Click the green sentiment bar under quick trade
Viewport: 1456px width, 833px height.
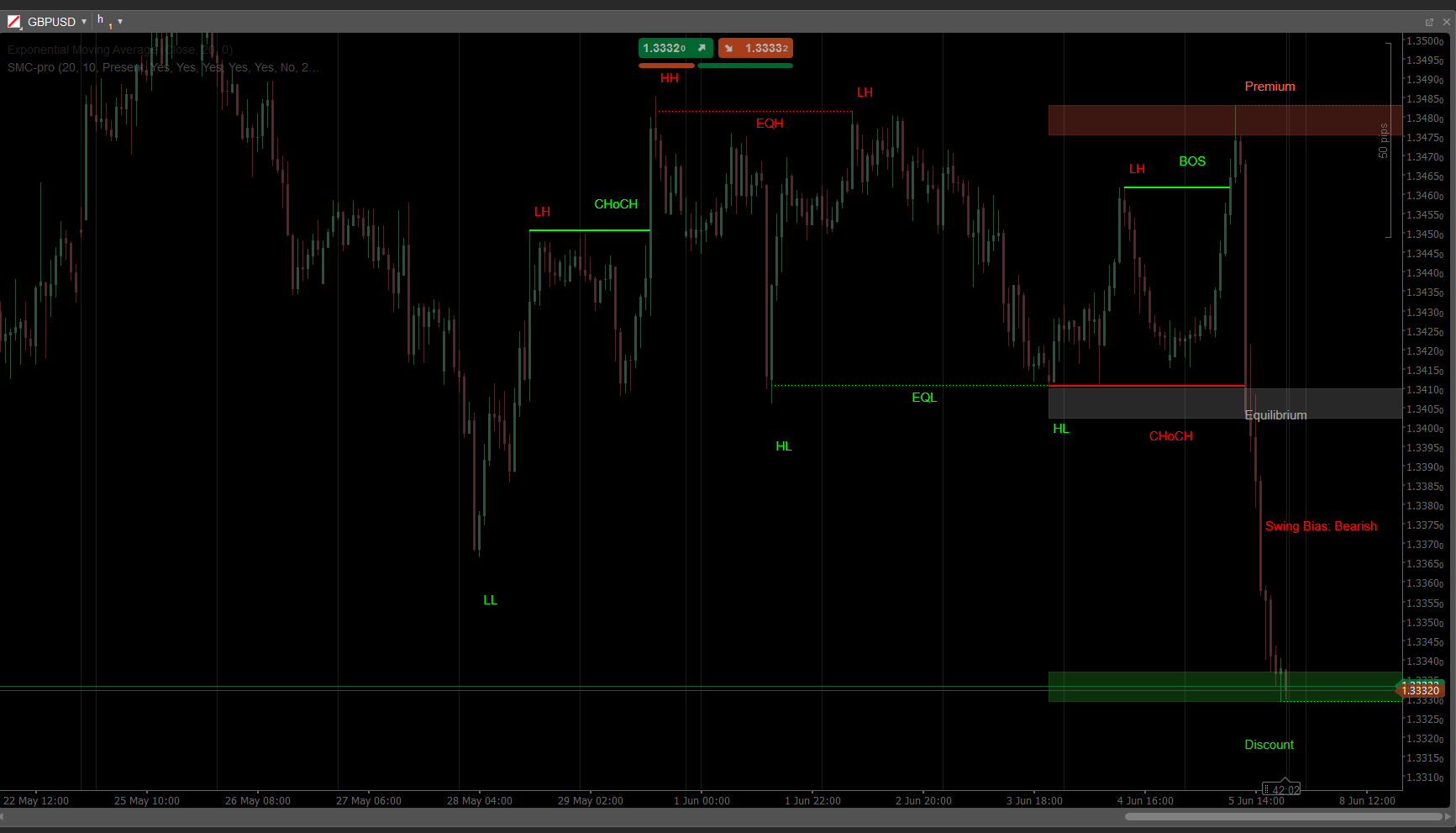click(x=745, y=66)
